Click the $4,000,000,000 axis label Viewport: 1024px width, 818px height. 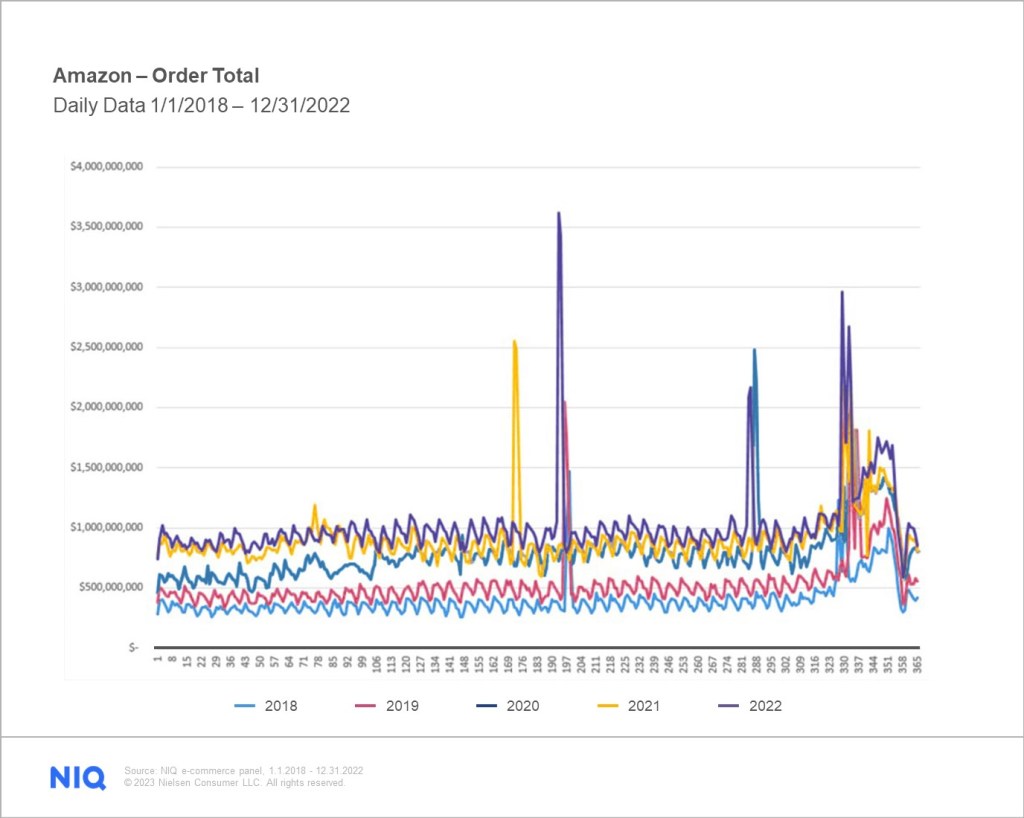tap(106, 166)
